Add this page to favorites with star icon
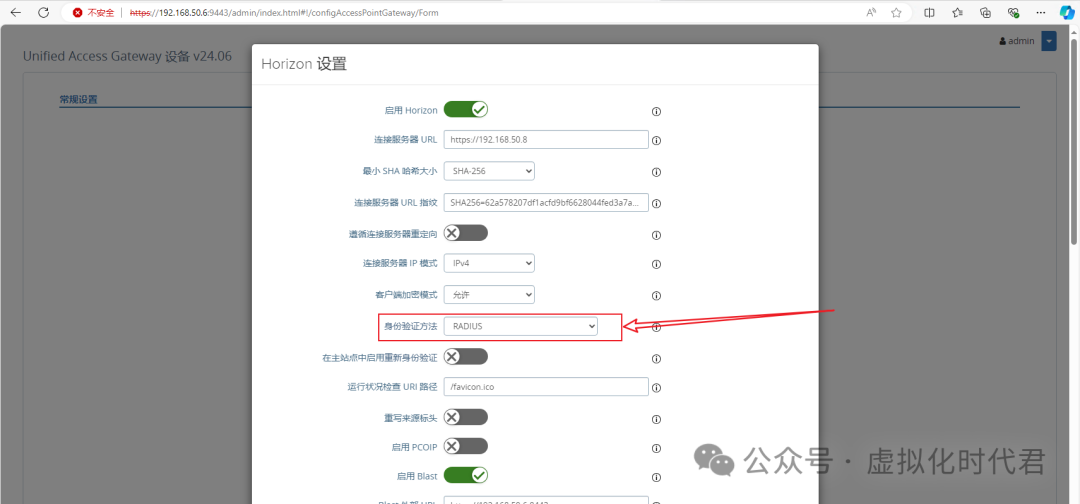The image size is (1080, 504). pos(896,12)
